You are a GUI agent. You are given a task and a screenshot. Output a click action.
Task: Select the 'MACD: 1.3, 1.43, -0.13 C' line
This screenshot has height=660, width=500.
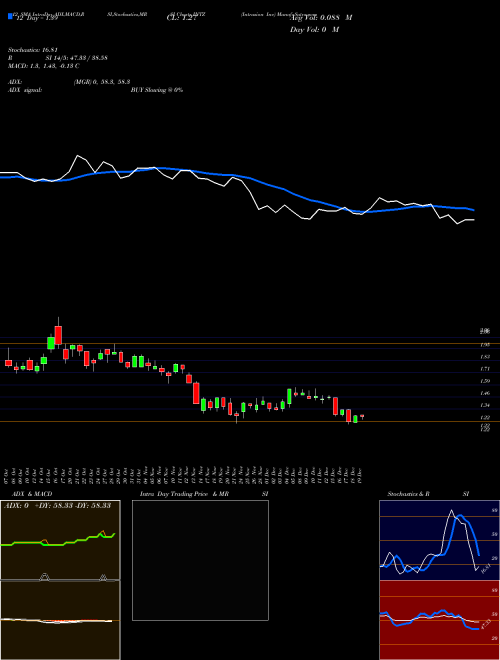(x=44, y=66)
